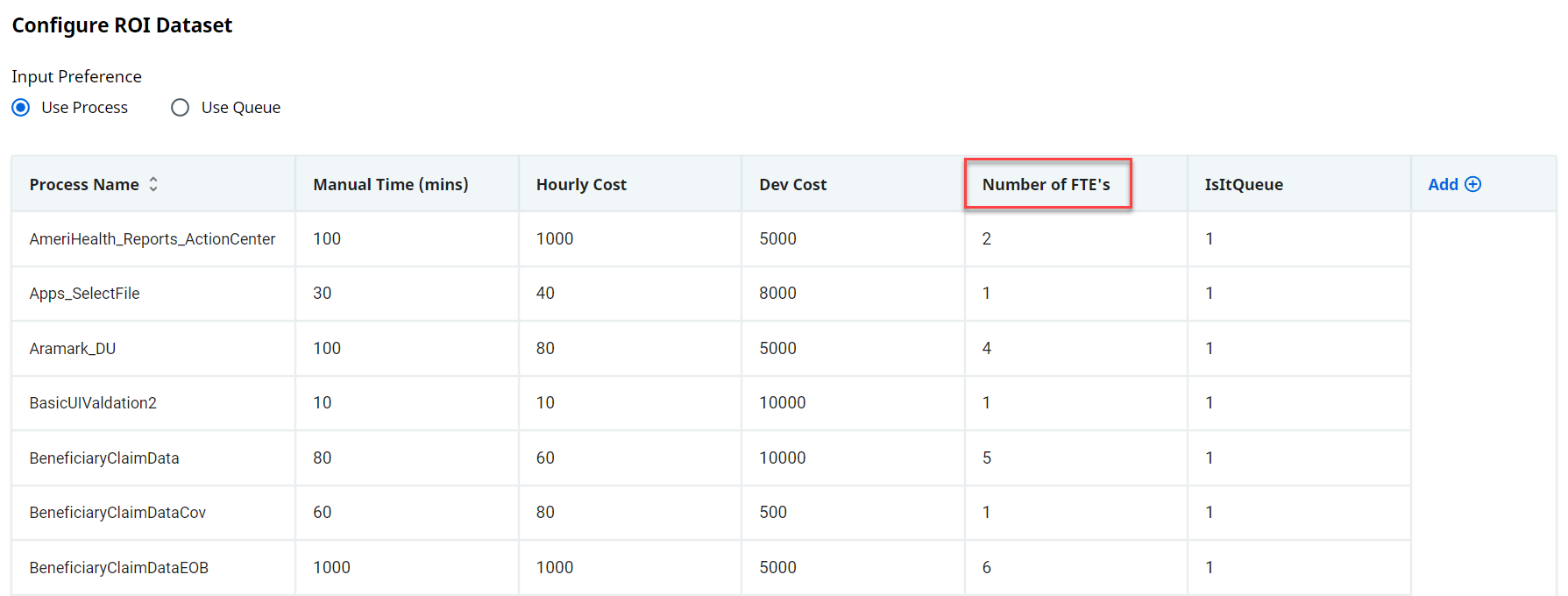Edit Dev Cost 8000 for Apps_SelectFile
1568x596 pixels.
click(777, 294)
